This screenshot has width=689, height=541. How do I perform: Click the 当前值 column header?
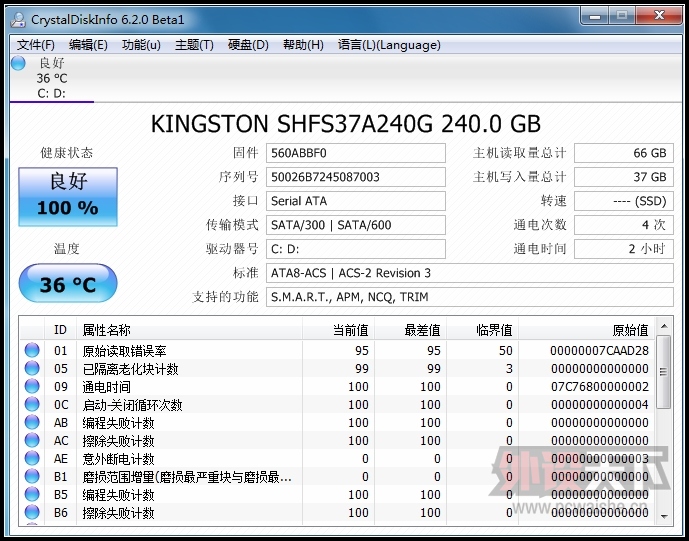tap(338, 329)
